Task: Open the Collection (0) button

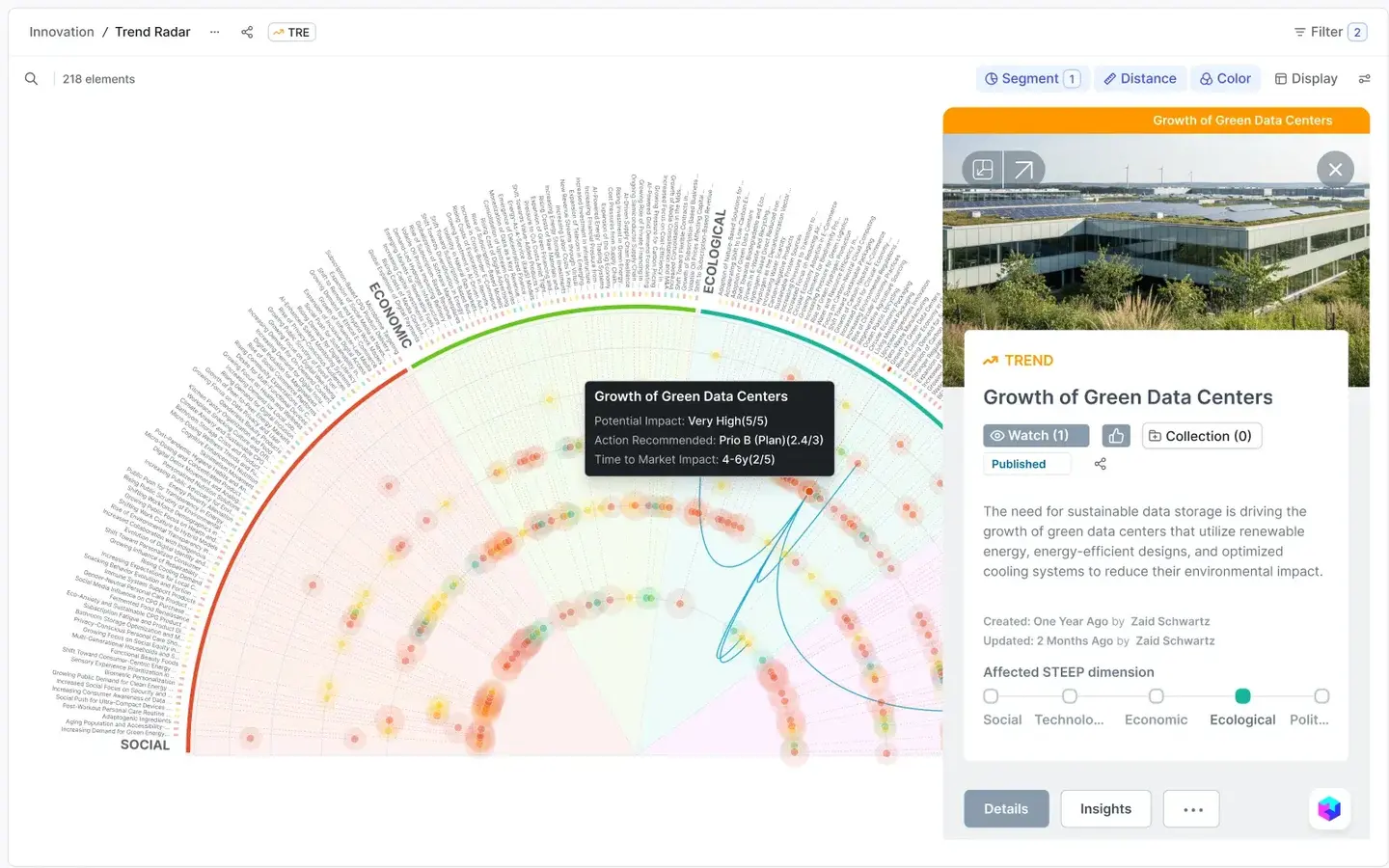Action: pos(1202,436)
